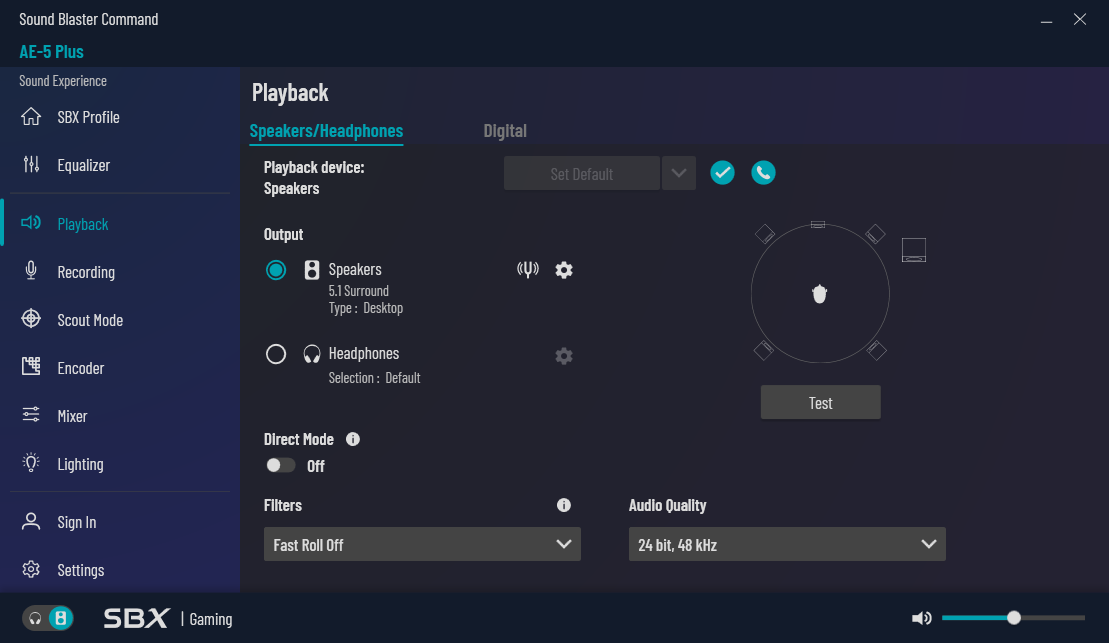This screenshot has width=1109, height=643.
Task: Click the SBX Gaming profile label
Action: pos(168,618)
